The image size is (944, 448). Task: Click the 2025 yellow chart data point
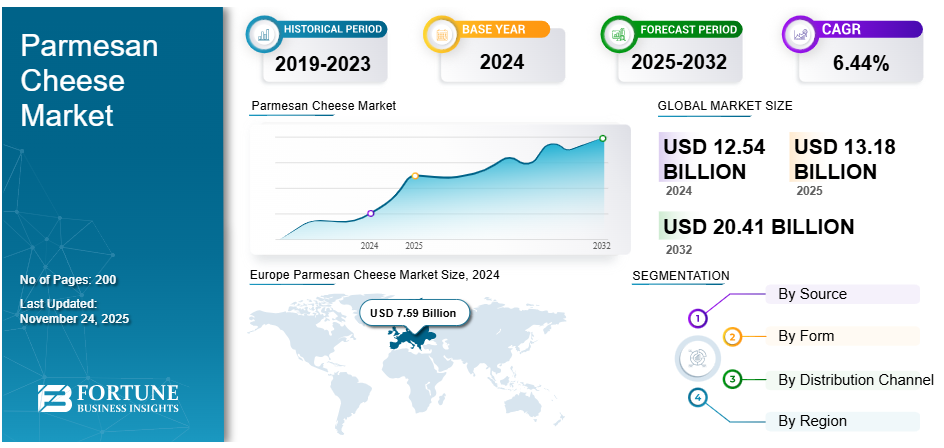point(415,177)
